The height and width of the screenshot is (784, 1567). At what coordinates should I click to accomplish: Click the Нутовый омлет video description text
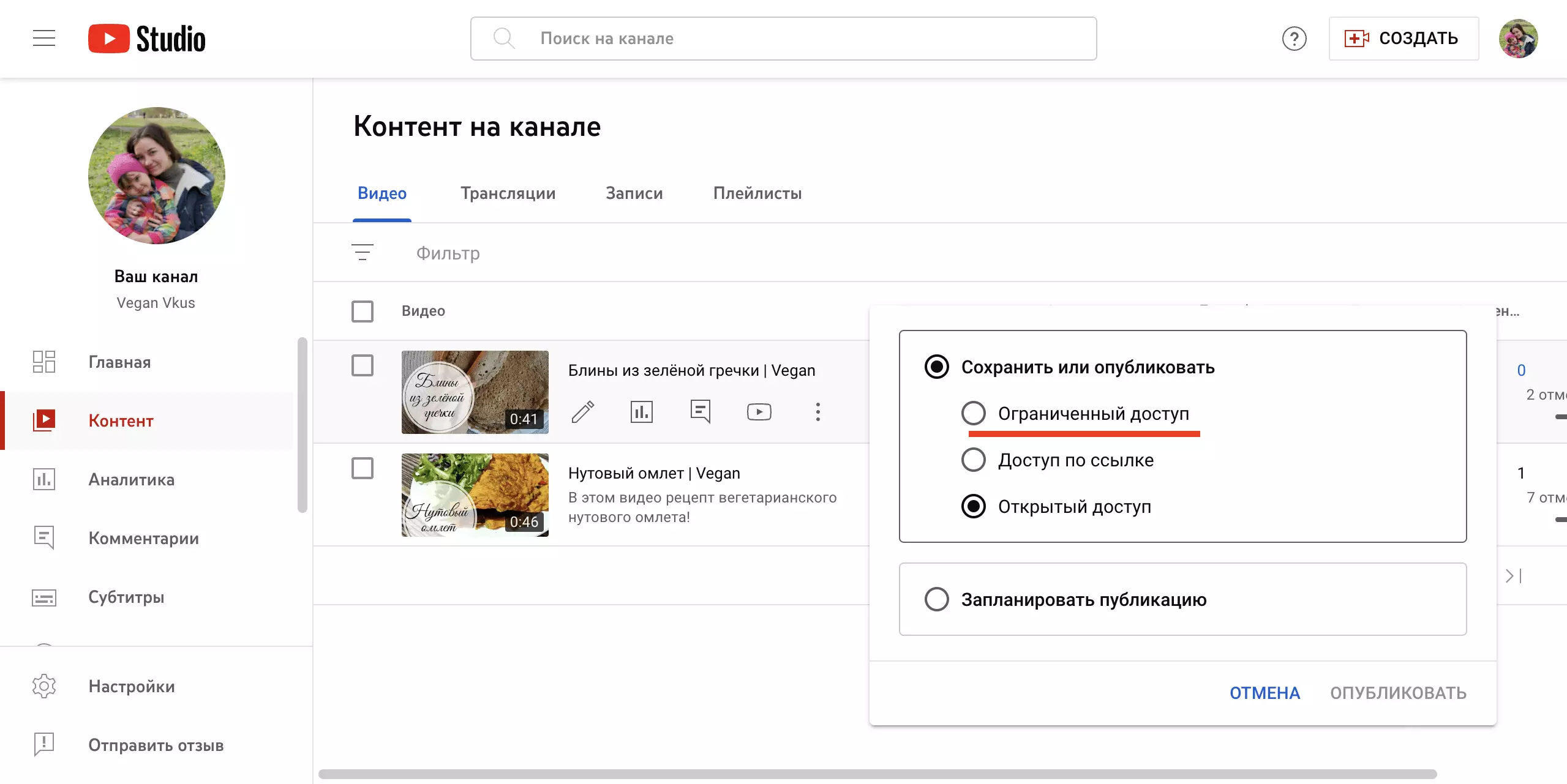[x=702, y=507]
